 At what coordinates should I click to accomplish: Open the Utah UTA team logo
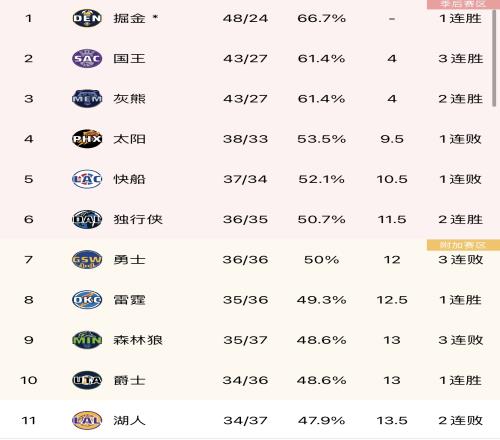87,380
